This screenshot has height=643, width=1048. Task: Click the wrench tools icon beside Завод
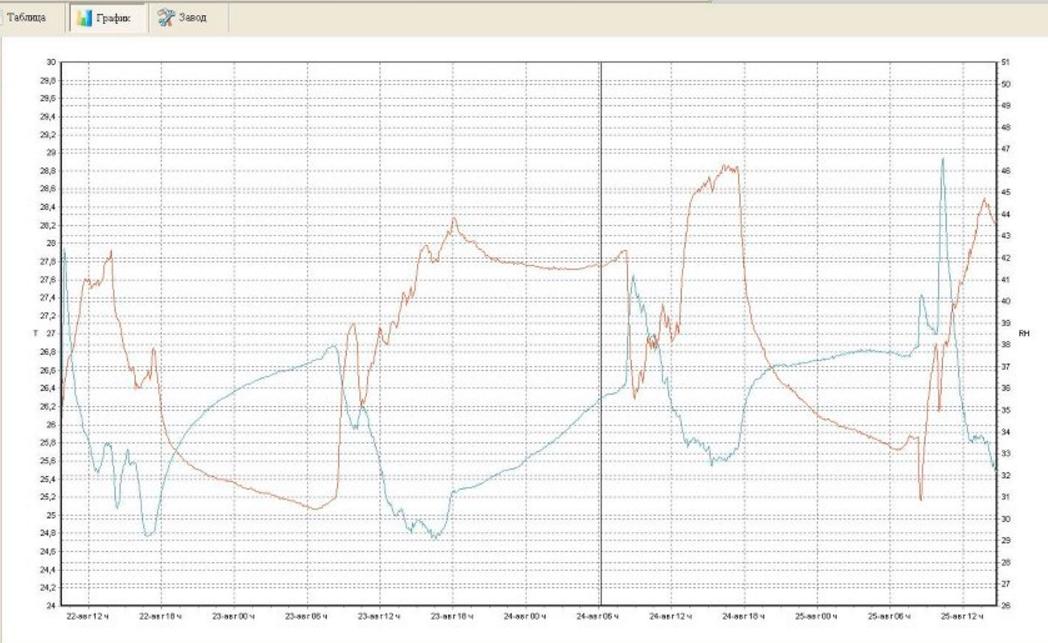(x=166, y=18)
